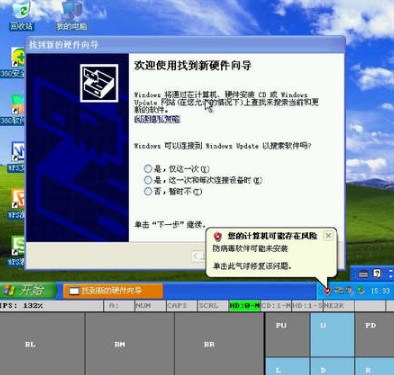394x375 pixels.
Task: Tap the BM mouse button pad
Action: pyautogui.click(x=130, y=344)
